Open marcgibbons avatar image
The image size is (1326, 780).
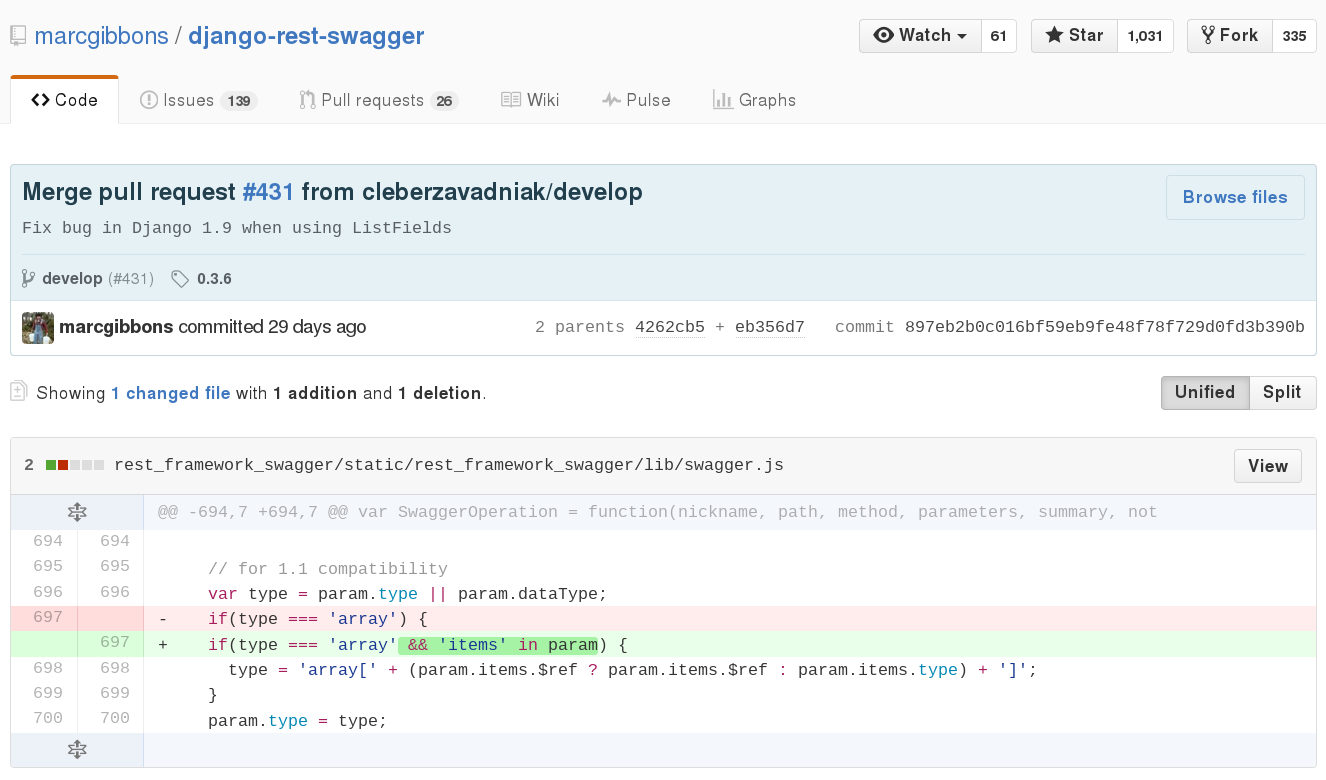coord(38,327)
